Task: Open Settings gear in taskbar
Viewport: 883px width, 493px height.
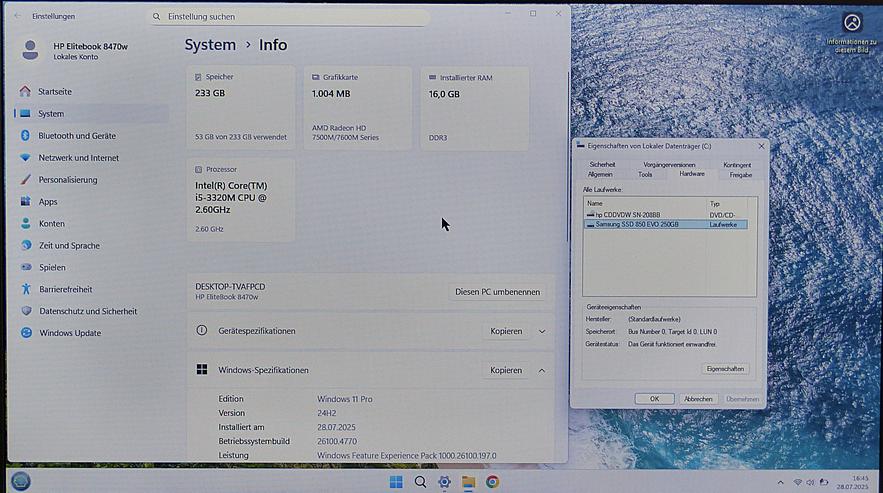Action: [444, 482]
